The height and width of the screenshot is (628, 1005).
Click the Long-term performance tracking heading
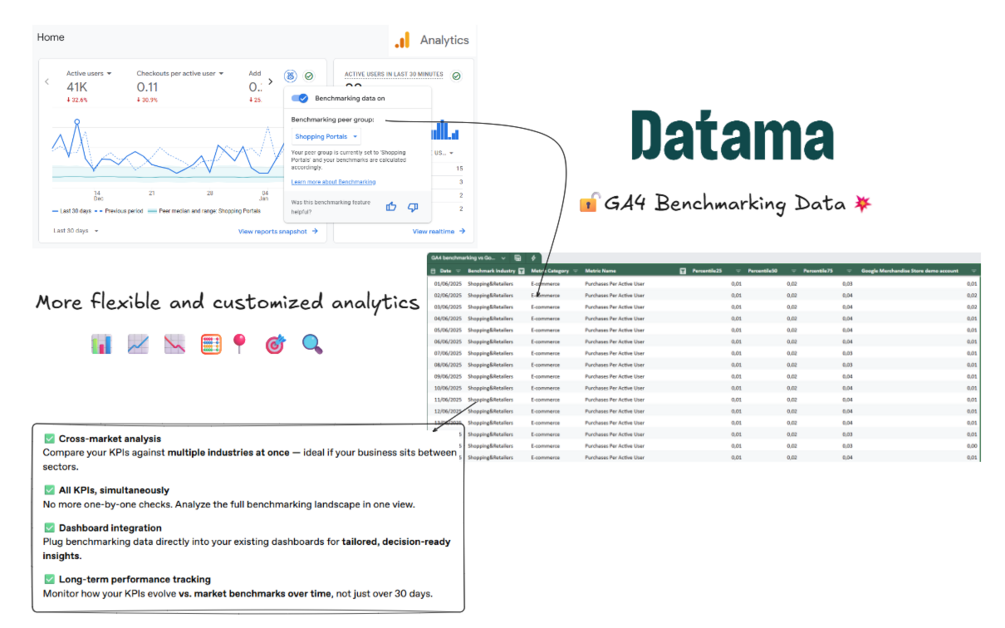pos(135,579)
